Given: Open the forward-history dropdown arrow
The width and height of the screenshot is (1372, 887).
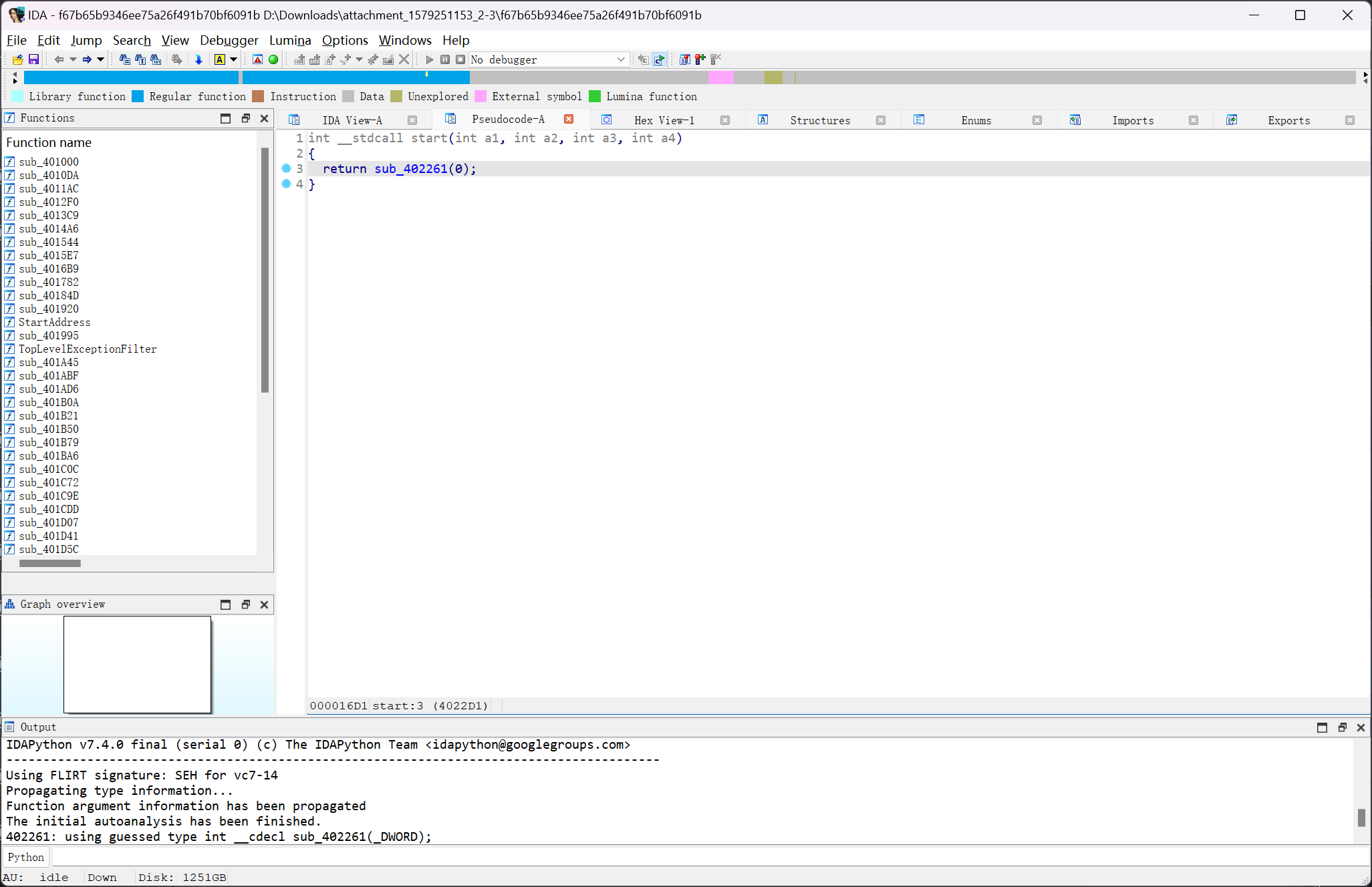Looking at the screenshot, I should [100, 59].
